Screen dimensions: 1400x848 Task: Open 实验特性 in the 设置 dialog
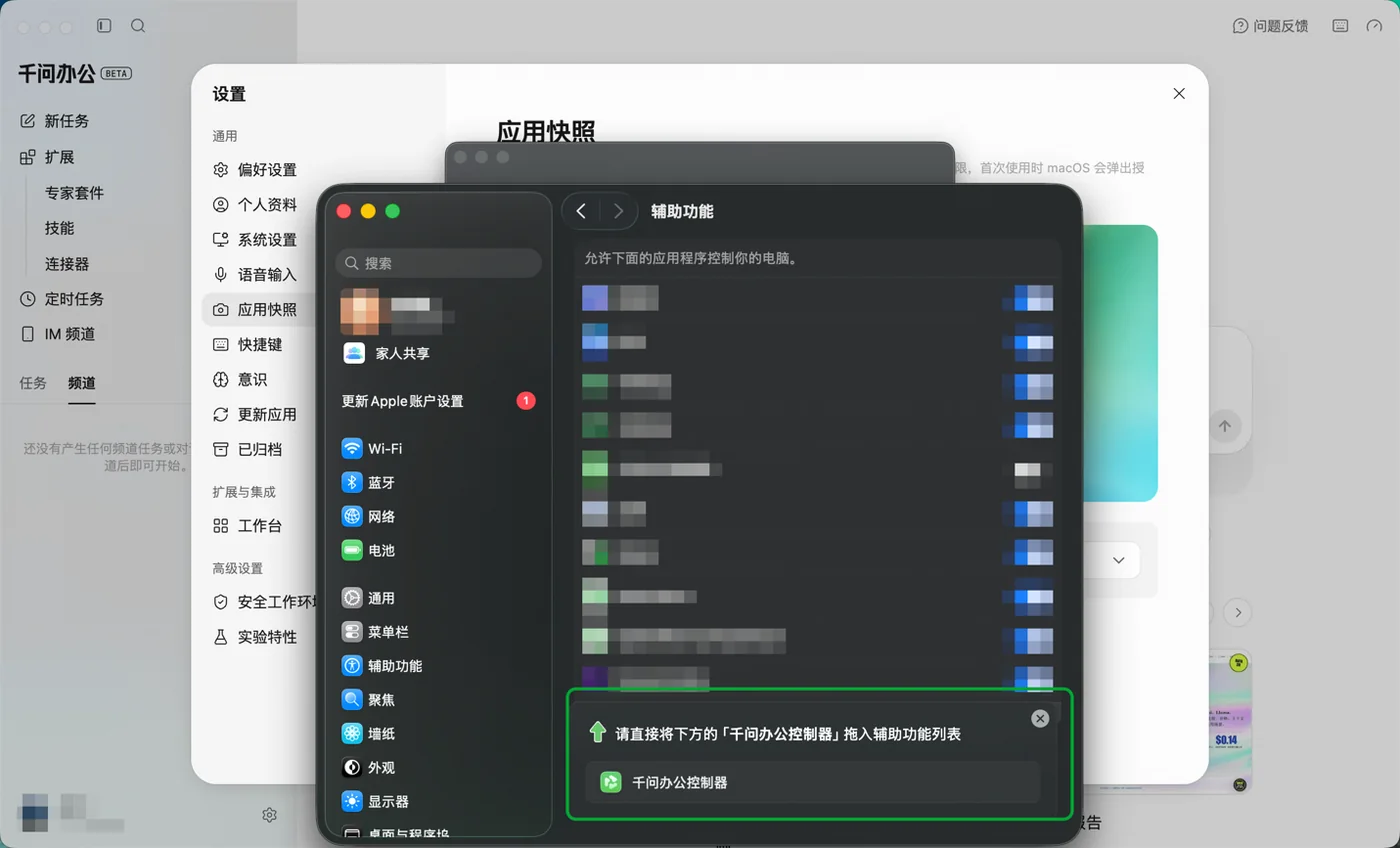pos(256,637)
